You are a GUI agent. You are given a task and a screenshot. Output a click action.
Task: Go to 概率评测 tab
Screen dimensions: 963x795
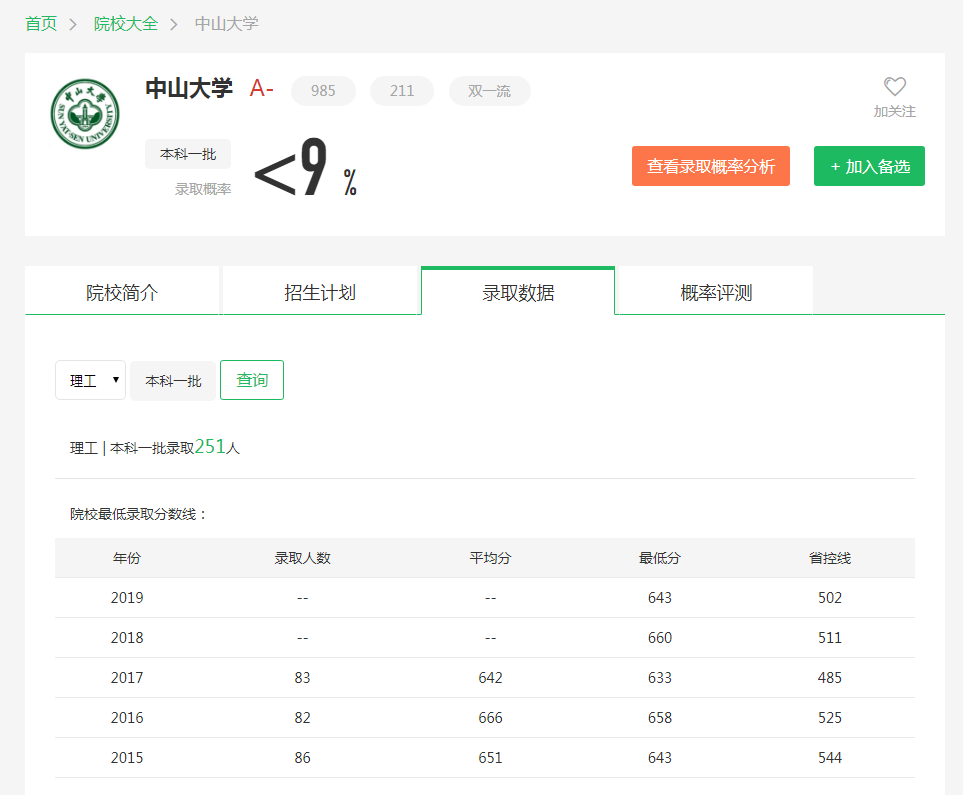(716, 292)
